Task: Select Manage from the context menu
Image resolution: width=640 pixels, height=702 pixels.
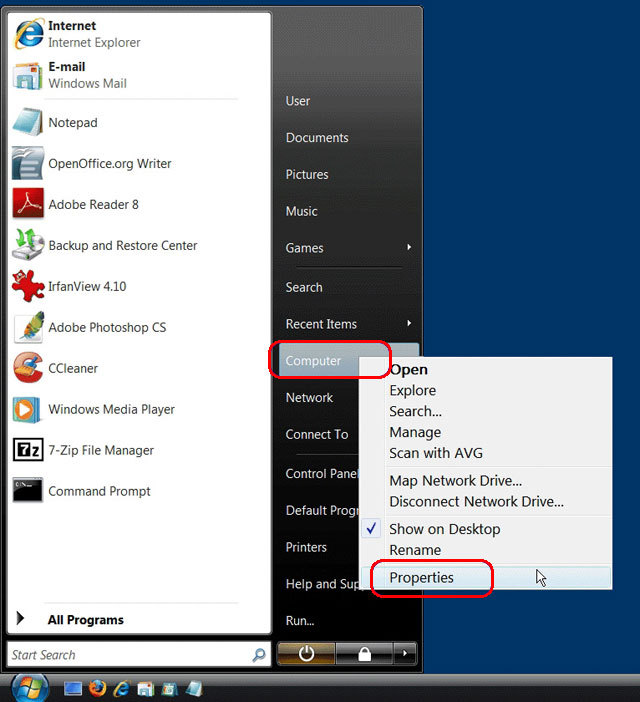Action: pyautogui.click(x=415, y=432)
